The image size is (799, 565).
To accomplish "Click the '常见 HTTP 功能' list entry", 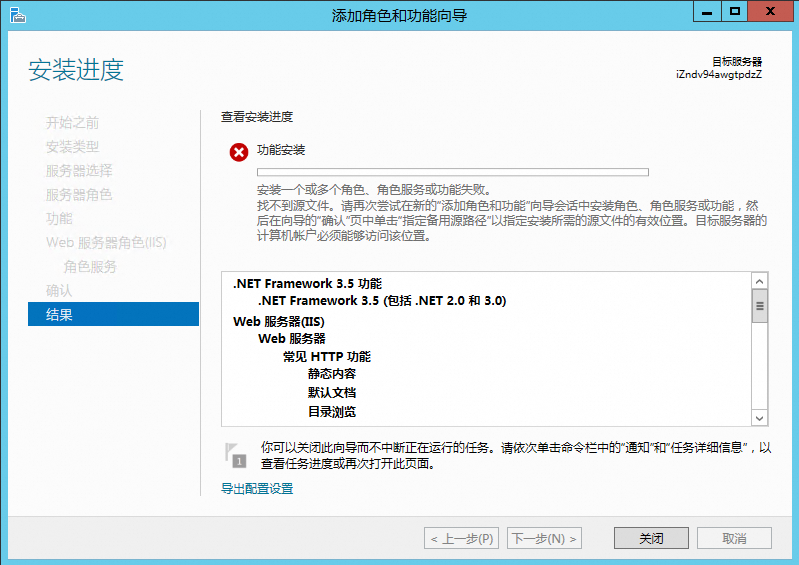I will coord(327,356).
